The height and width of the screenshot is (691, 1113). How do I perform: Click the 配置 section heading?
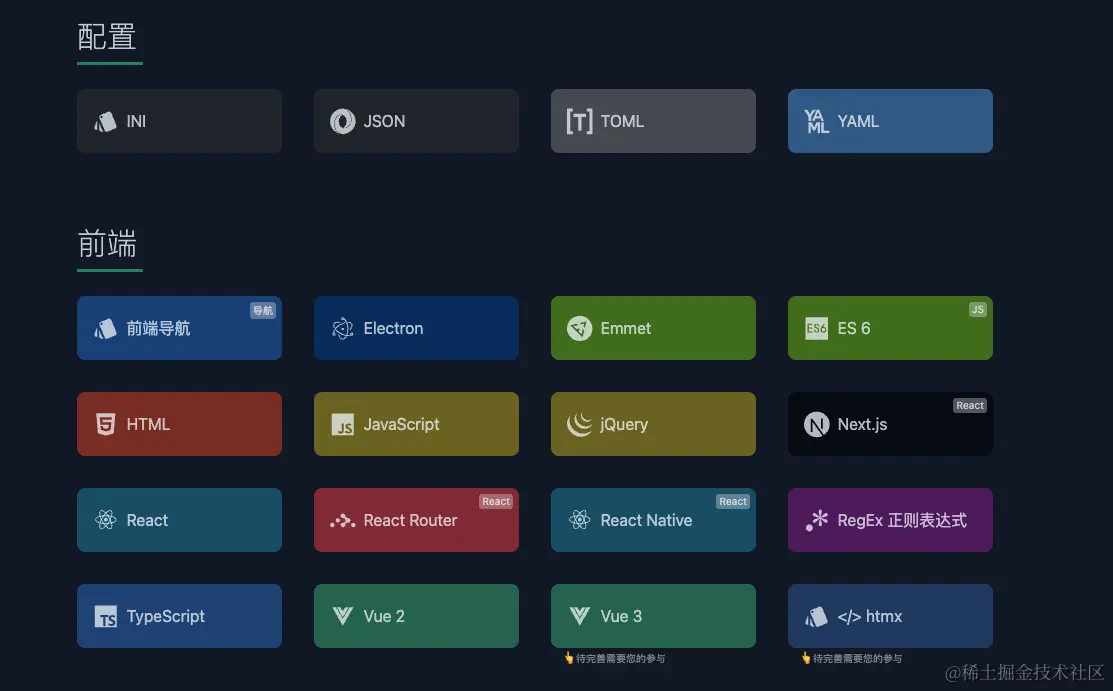pyautogui.click(x=106, y=37)
